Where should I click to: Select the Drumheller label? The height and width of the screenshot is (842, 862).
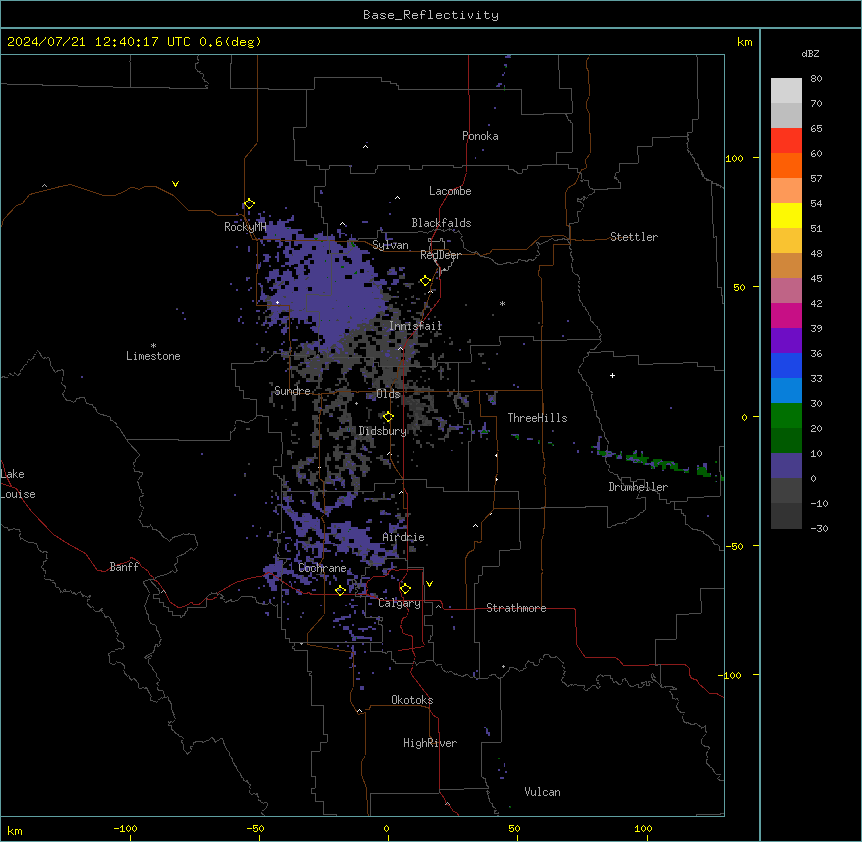[x=638, y=487]
